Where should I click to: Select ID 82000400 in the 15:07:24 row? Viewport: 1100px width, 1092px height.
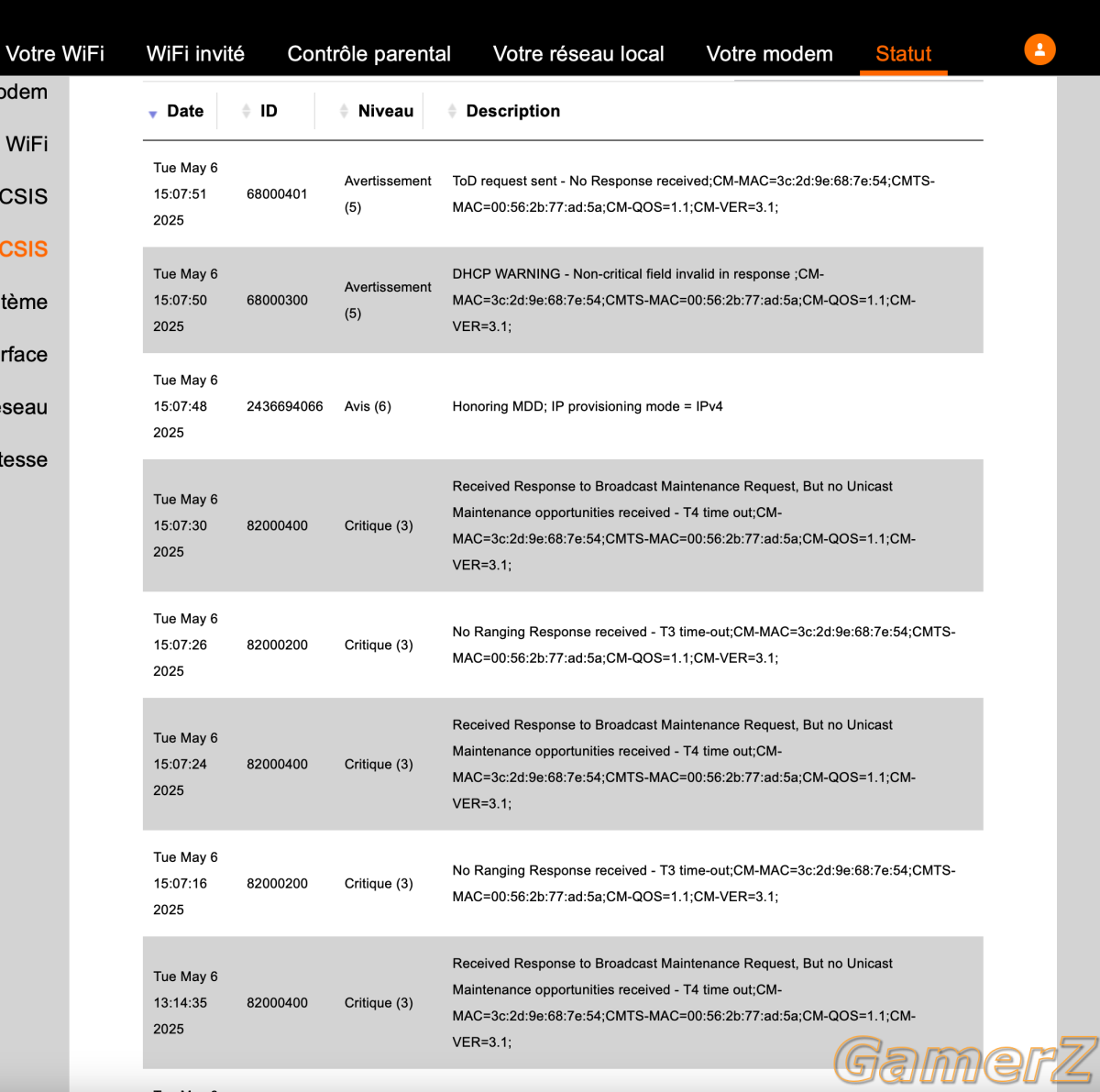(x=277, y=764)
